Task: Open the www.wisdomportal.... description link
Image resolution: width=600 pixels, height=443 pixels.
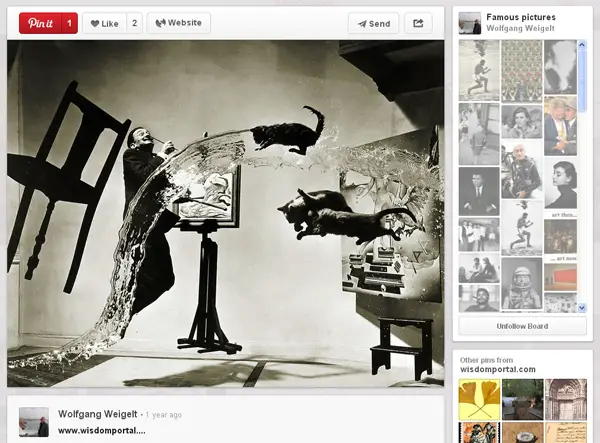Action: coord(102,431)
